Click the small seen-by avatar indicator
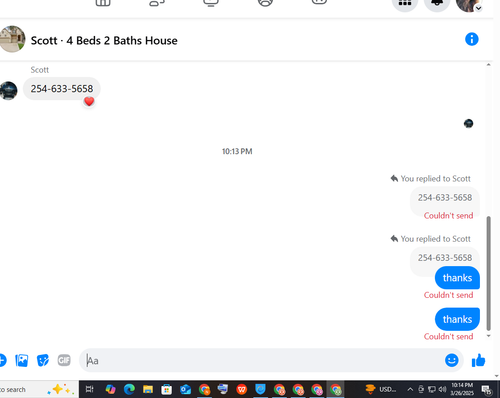The image size is (500, 398). coord(468,124)
